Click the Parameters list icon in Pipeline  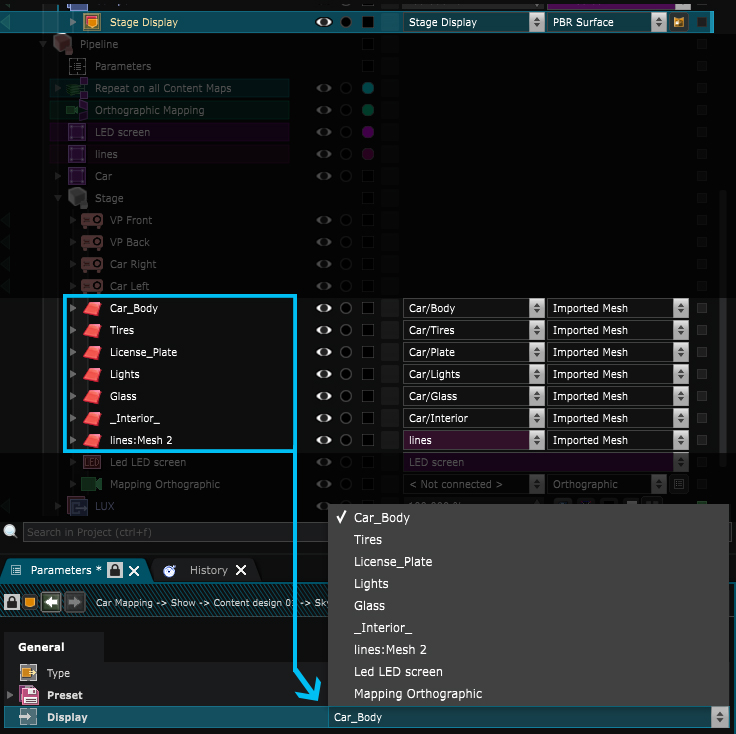77,66
